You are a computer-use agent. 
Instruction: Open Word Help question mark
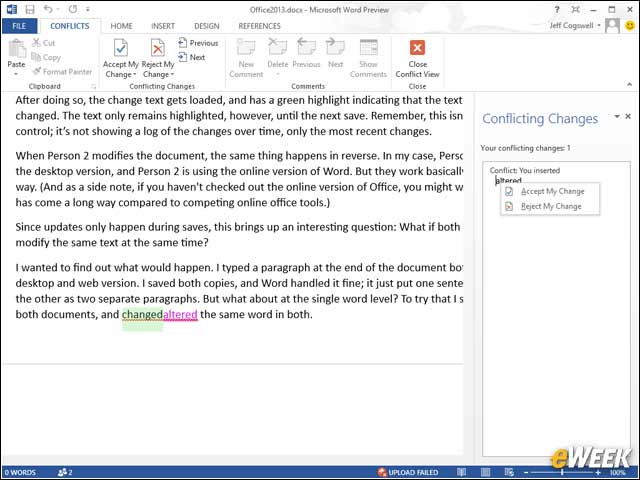coord(557,9)
